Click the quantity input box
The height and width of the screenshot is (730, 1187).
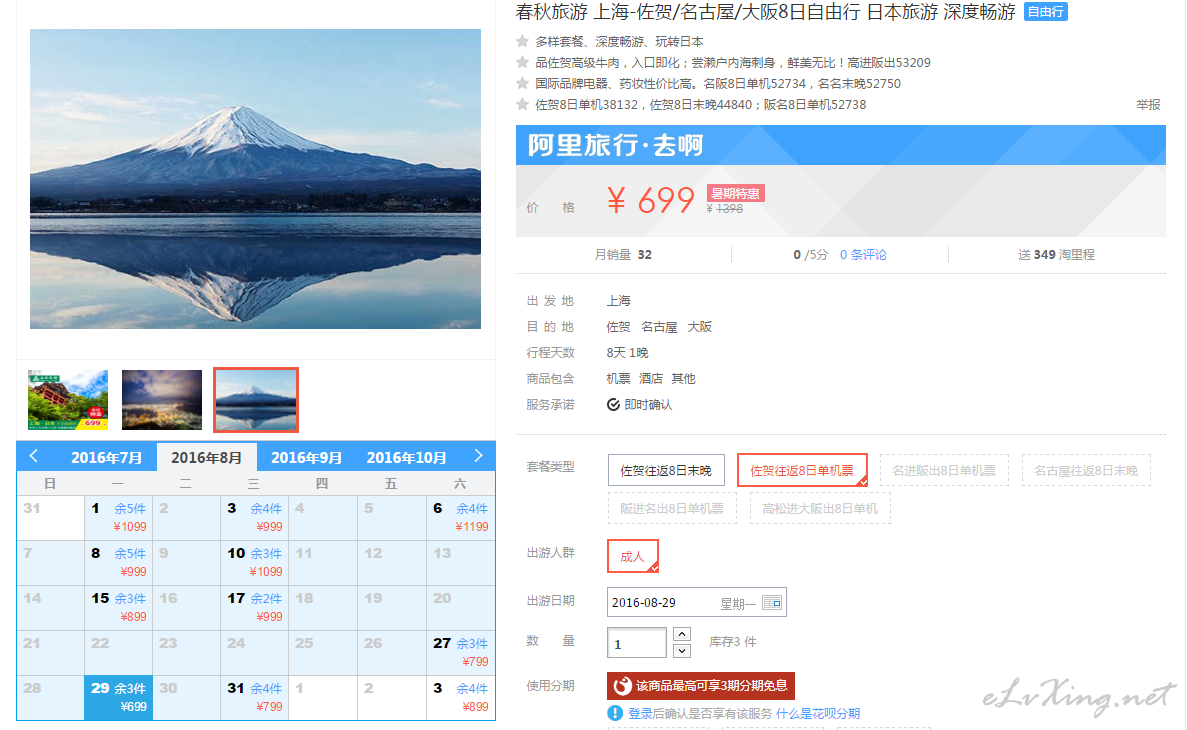pos(637,643)
